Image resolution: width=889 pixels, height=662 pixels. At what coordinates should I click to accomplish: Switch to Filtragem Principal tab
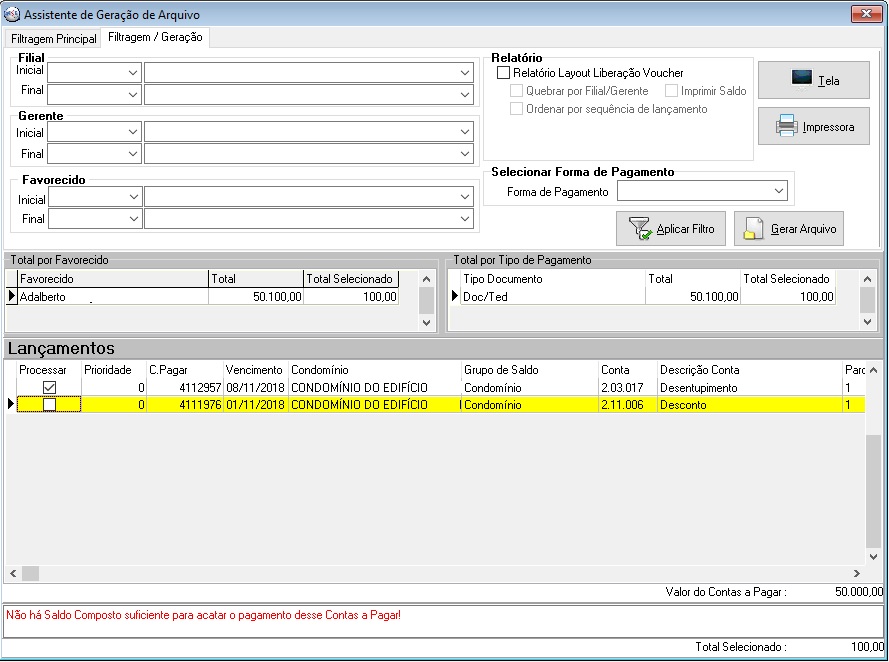coord(54,38)
